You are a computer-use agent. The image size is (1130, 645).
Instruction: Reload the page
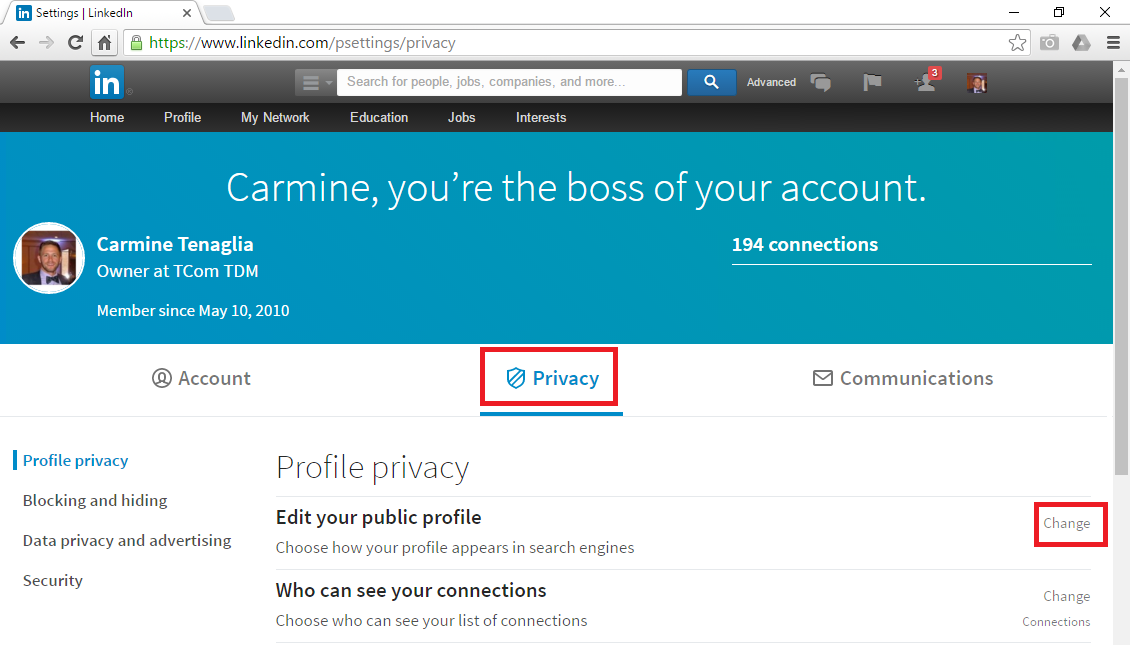[75, 43]
